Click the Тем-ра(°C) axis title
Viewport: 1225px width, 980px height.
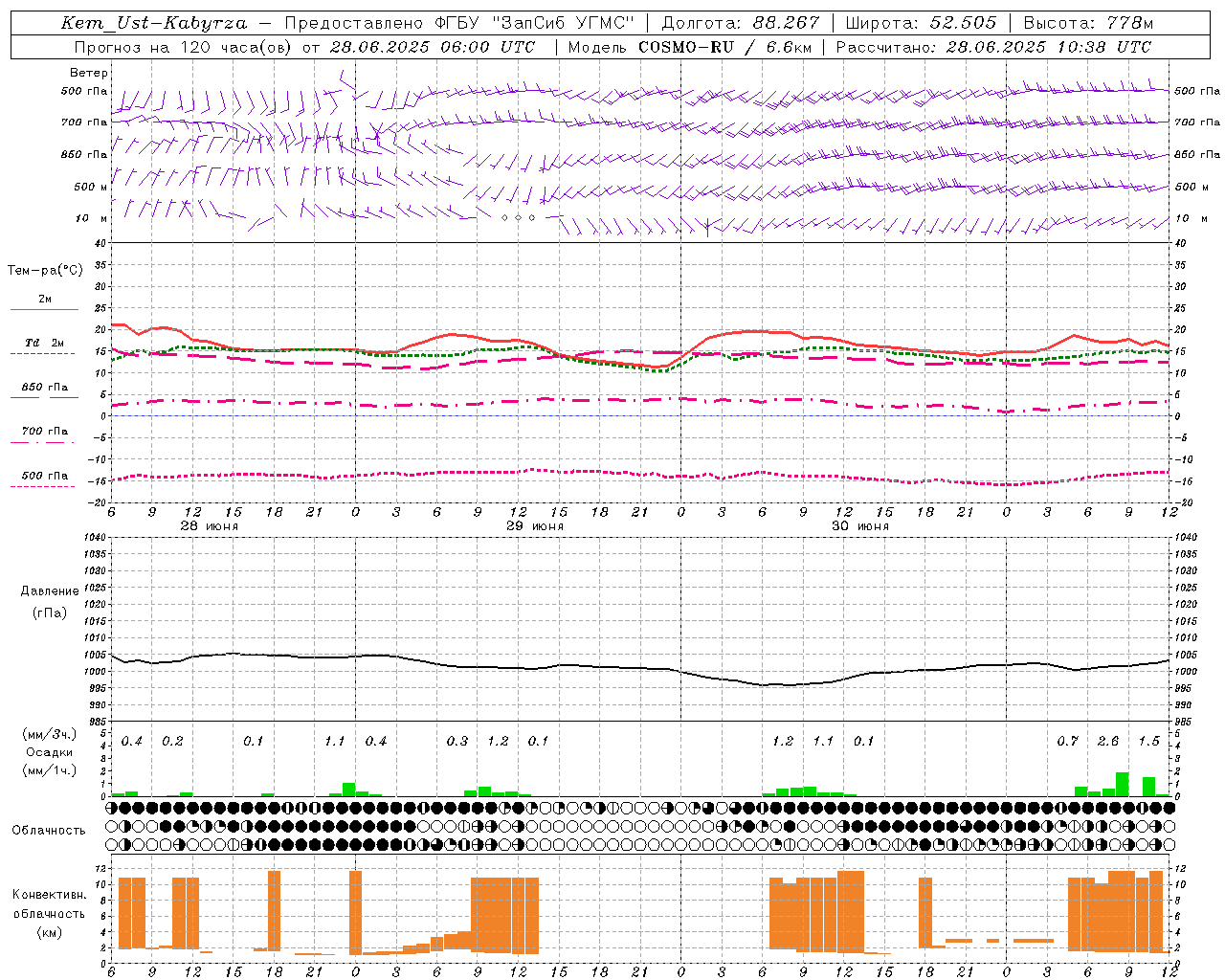[x=45, y=270]
